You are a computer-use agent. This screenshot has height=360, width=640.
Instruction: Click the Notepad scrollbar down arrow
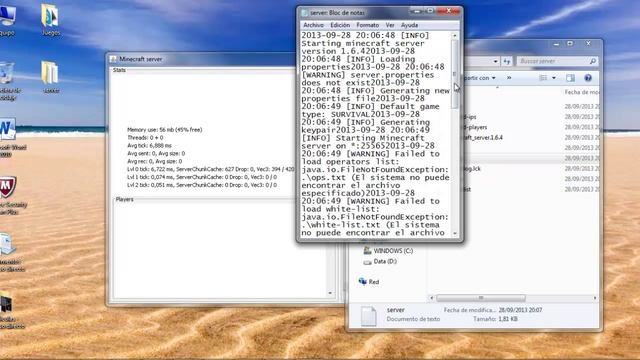click(455, 233)
